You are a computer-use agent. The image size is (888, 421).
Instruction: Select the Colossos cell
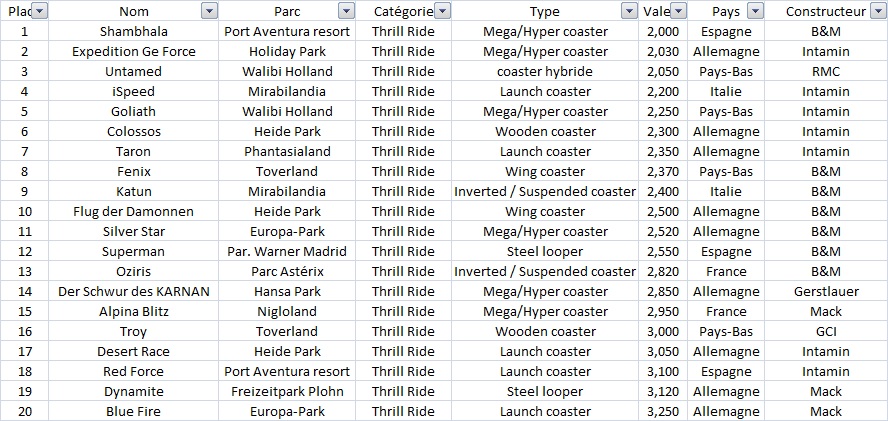click(x=134, y=131)
